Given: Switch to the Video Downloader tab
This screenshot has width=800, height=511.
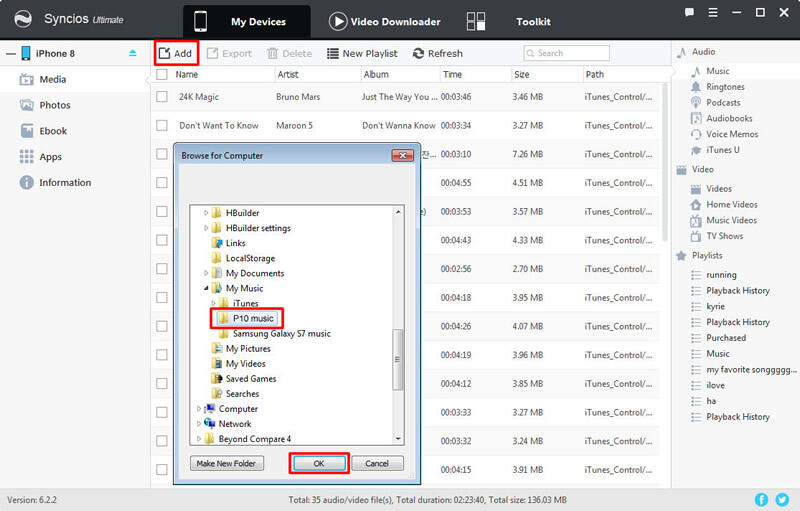Looking at the screenshot, I should tap(385, 22).
